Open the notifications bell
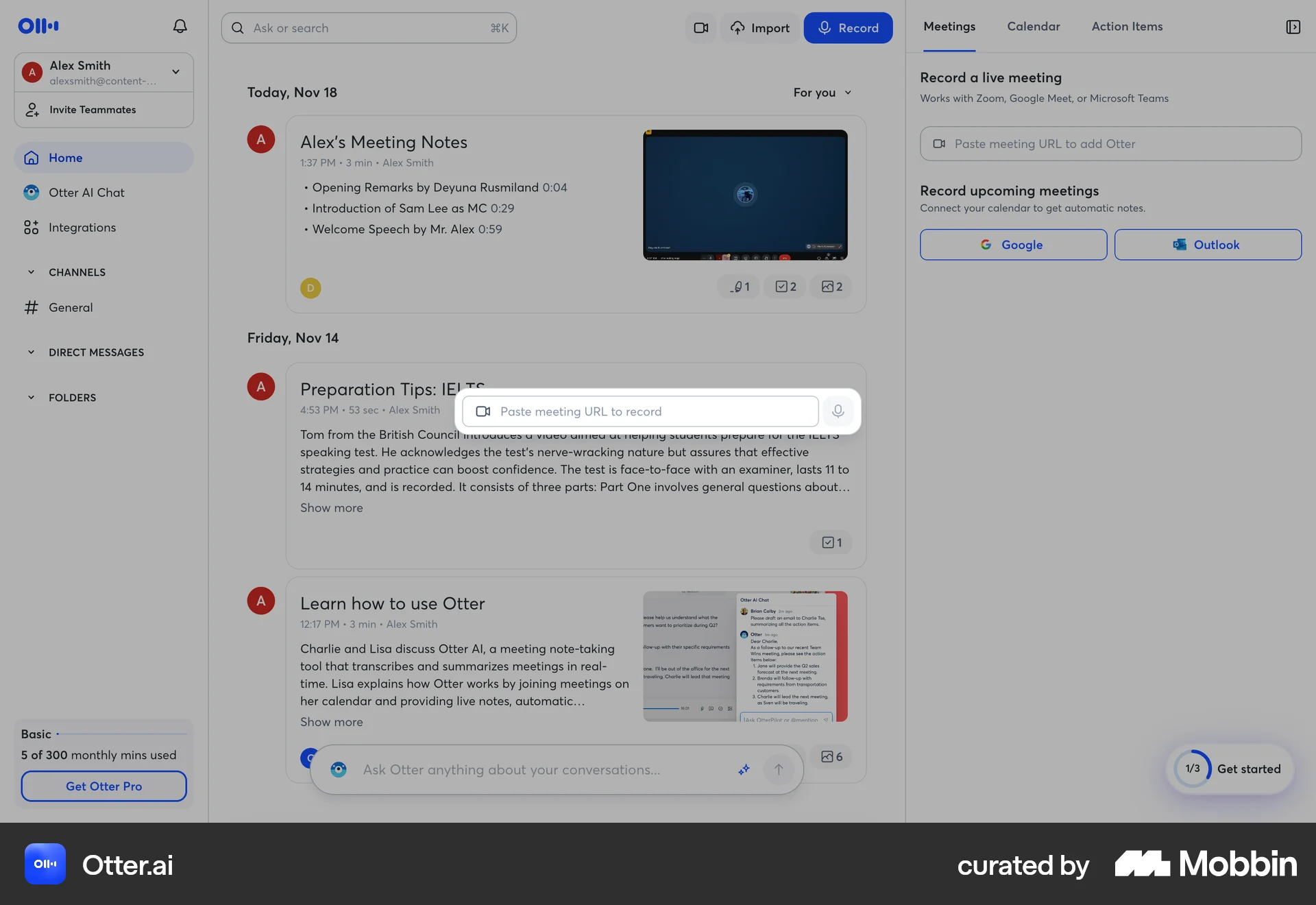Screen dimensions: 1316x905 (x=180, y=26)
